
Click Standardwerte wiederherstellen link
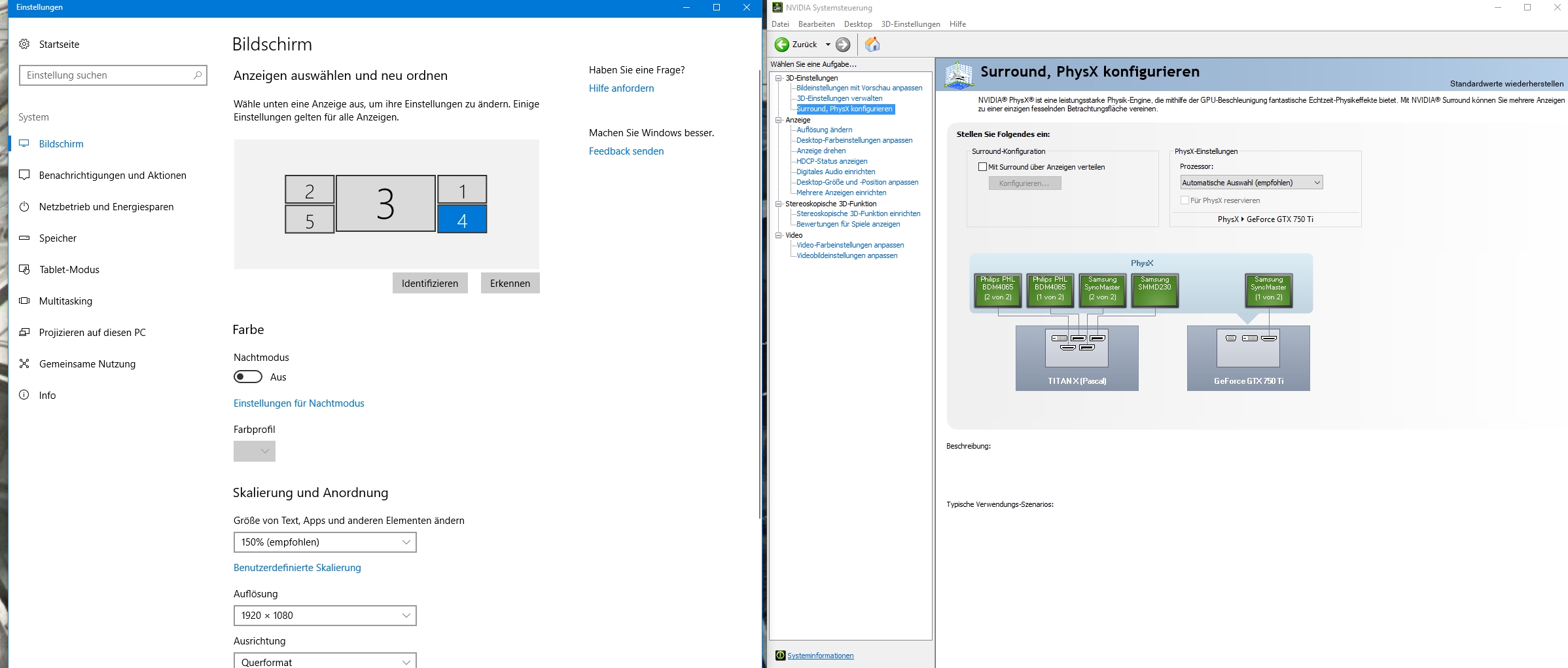coord(1506,84)
